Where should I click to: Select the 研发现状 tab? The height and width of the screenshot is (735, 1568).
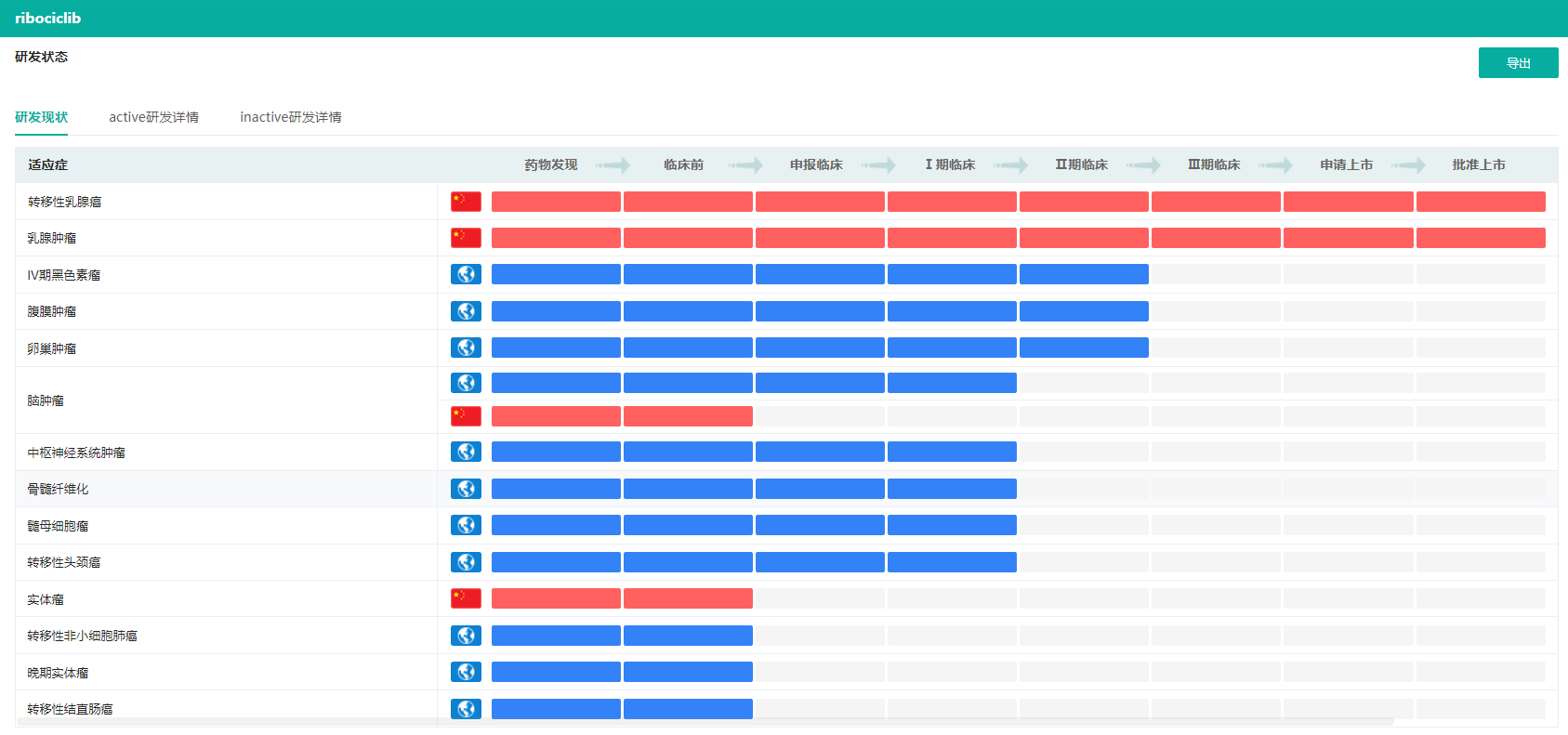[41, 117]
